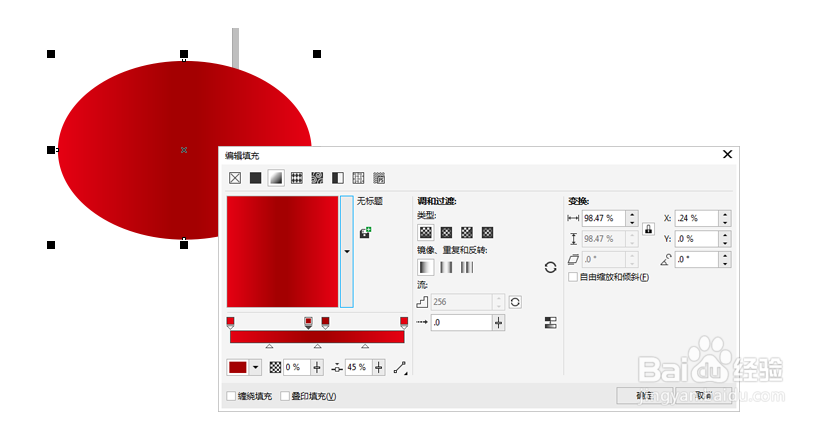This screenshot has height=425, width=832.
Task: Choose conical fountain fill type
Action: pos(467,232)
